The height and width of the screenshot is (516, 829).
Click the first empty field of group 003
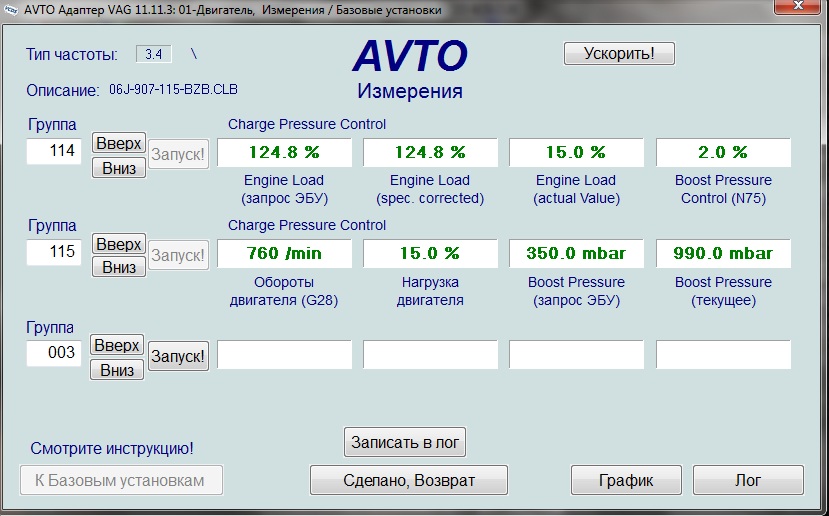[285, 355]
